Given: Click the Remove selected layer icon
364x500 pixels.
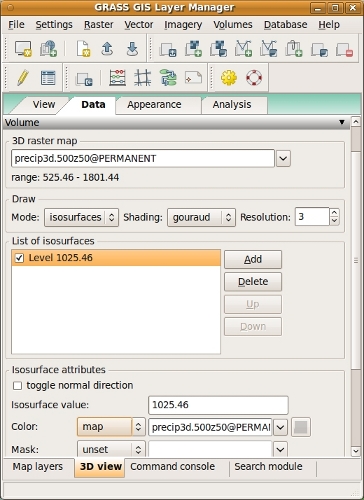Looking at the screenshot, I should click(x=344, y=49).
